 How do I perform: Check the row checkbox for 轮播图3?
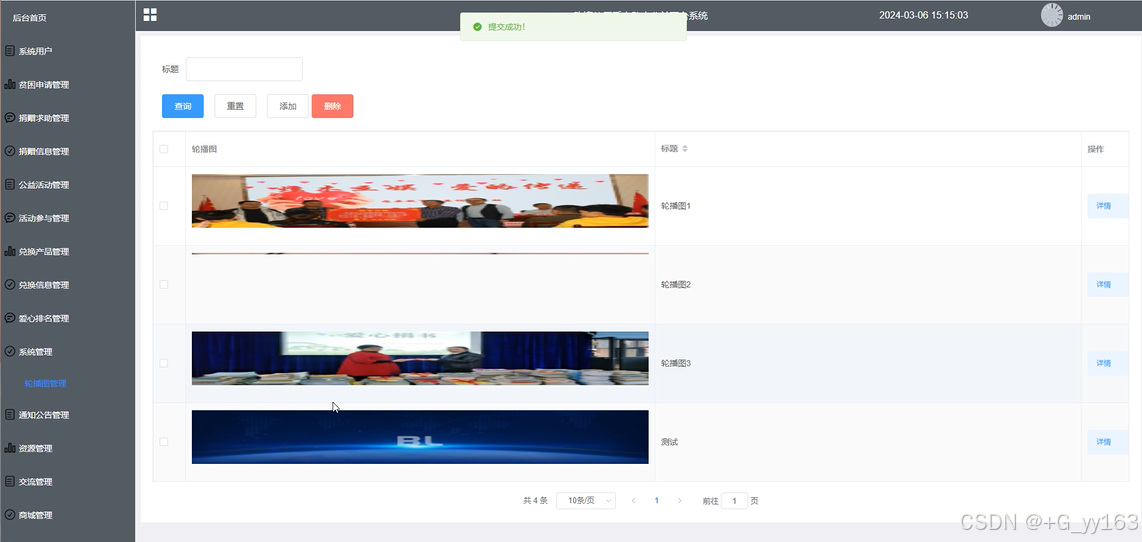pos(163,363)
